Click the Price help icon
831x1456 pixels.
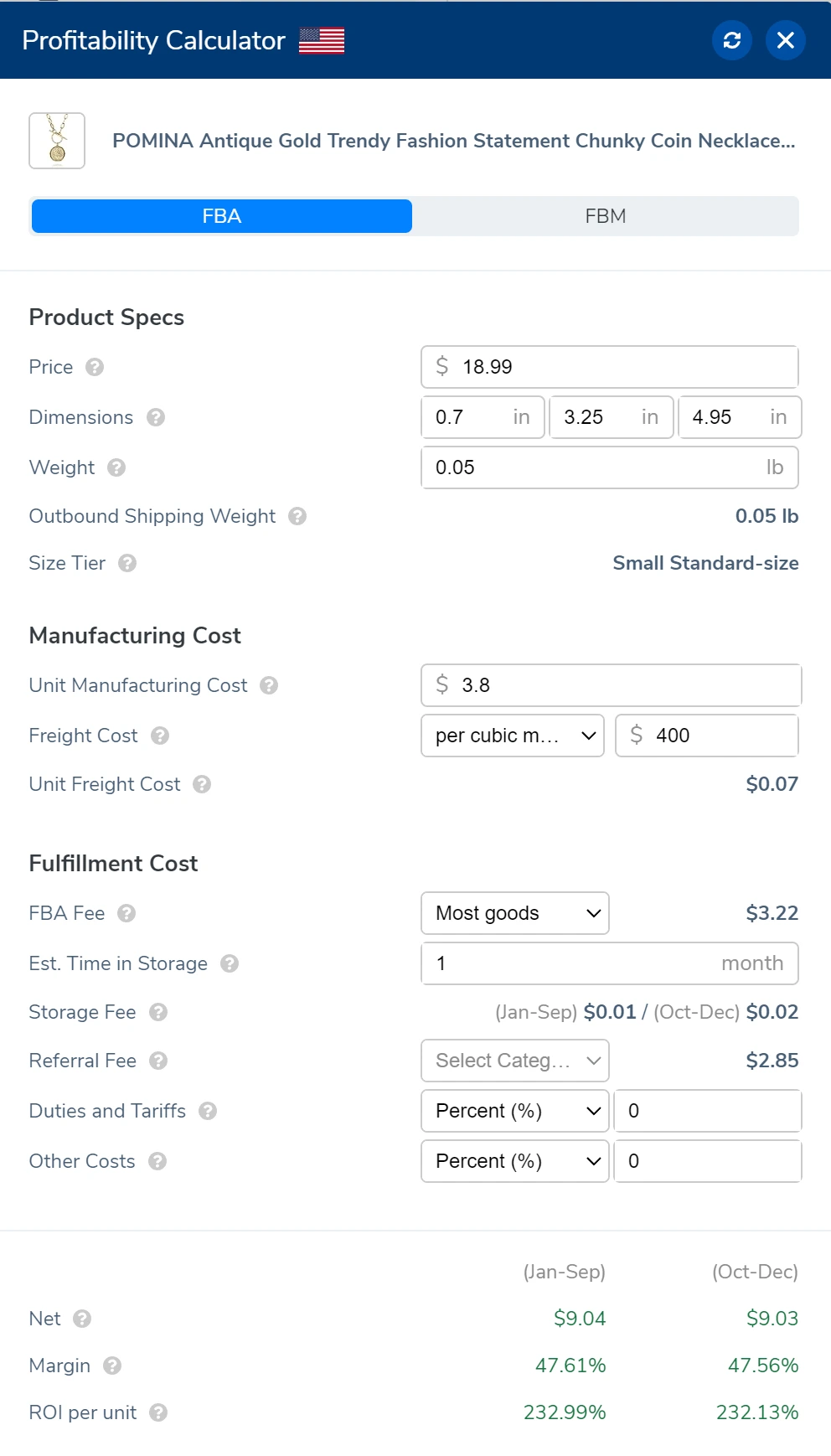coord(95,367)
